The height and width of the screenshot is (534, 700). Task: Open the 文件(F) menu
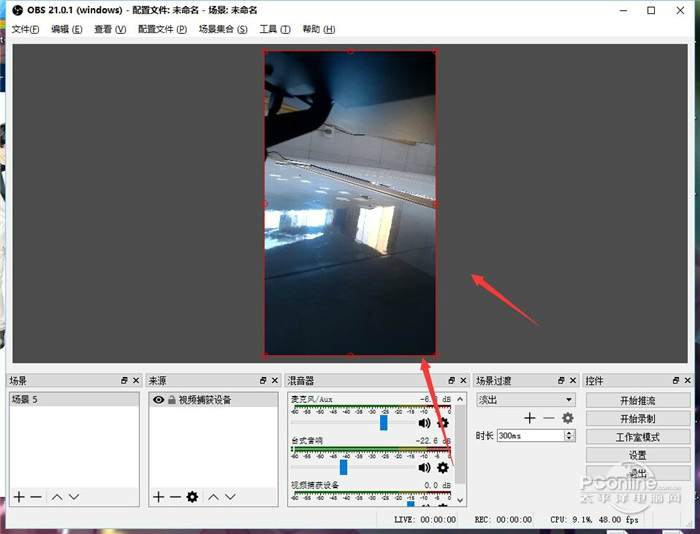tap(25, 29)
